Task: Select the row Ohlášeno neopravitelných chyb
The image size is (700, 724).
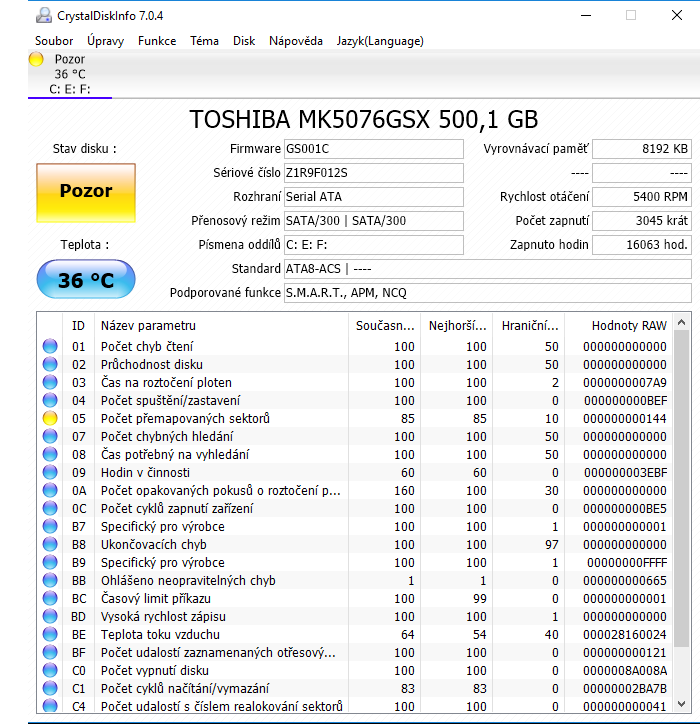Action: [x=355, y=580]
